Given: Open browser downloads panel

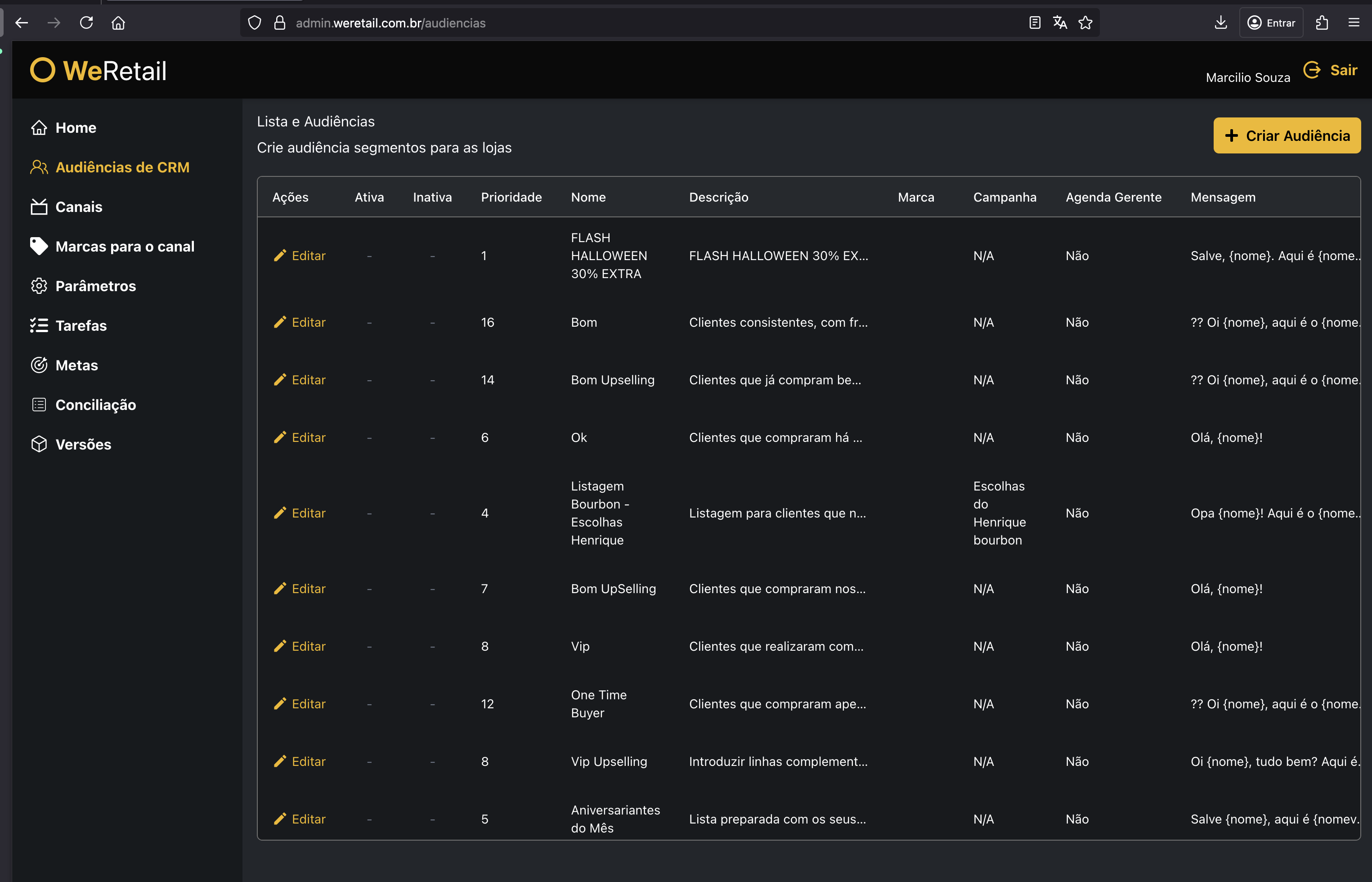Looking at the screenshot, I should coord(1220,23).
